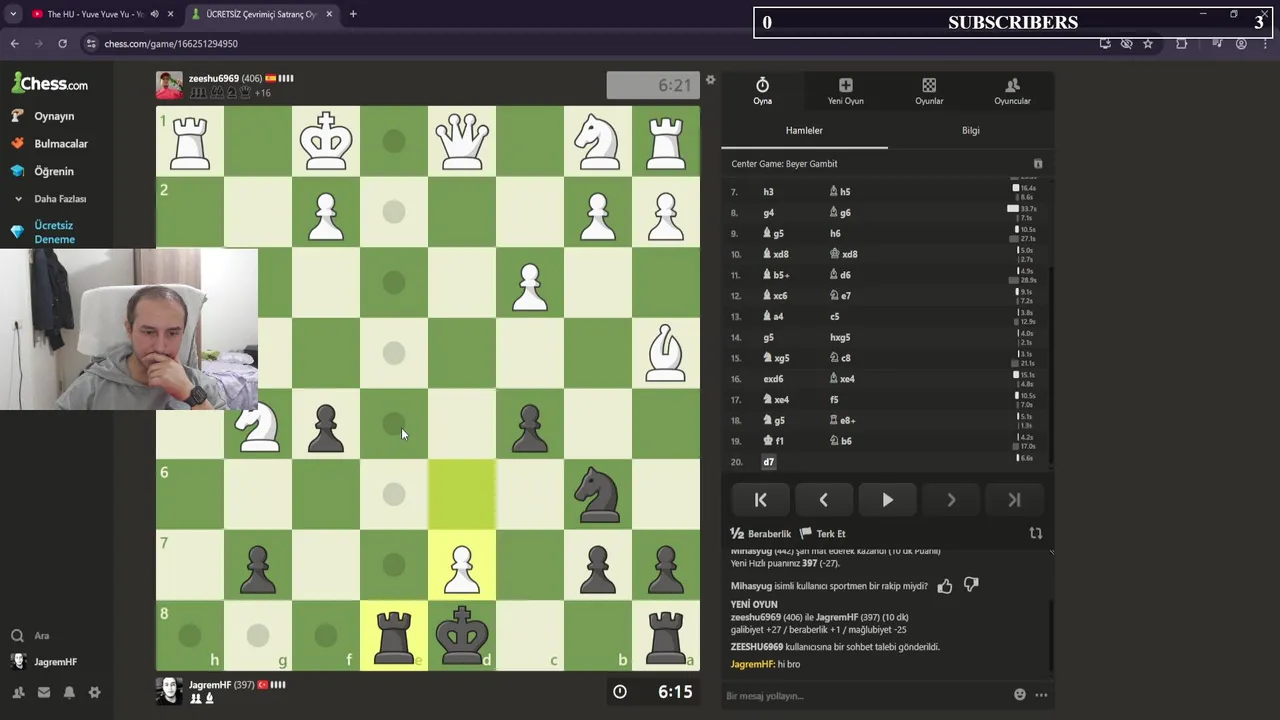Screen dimensions: 1280x720
Task: Open the emoji picker in chat
Action: 1019,695
